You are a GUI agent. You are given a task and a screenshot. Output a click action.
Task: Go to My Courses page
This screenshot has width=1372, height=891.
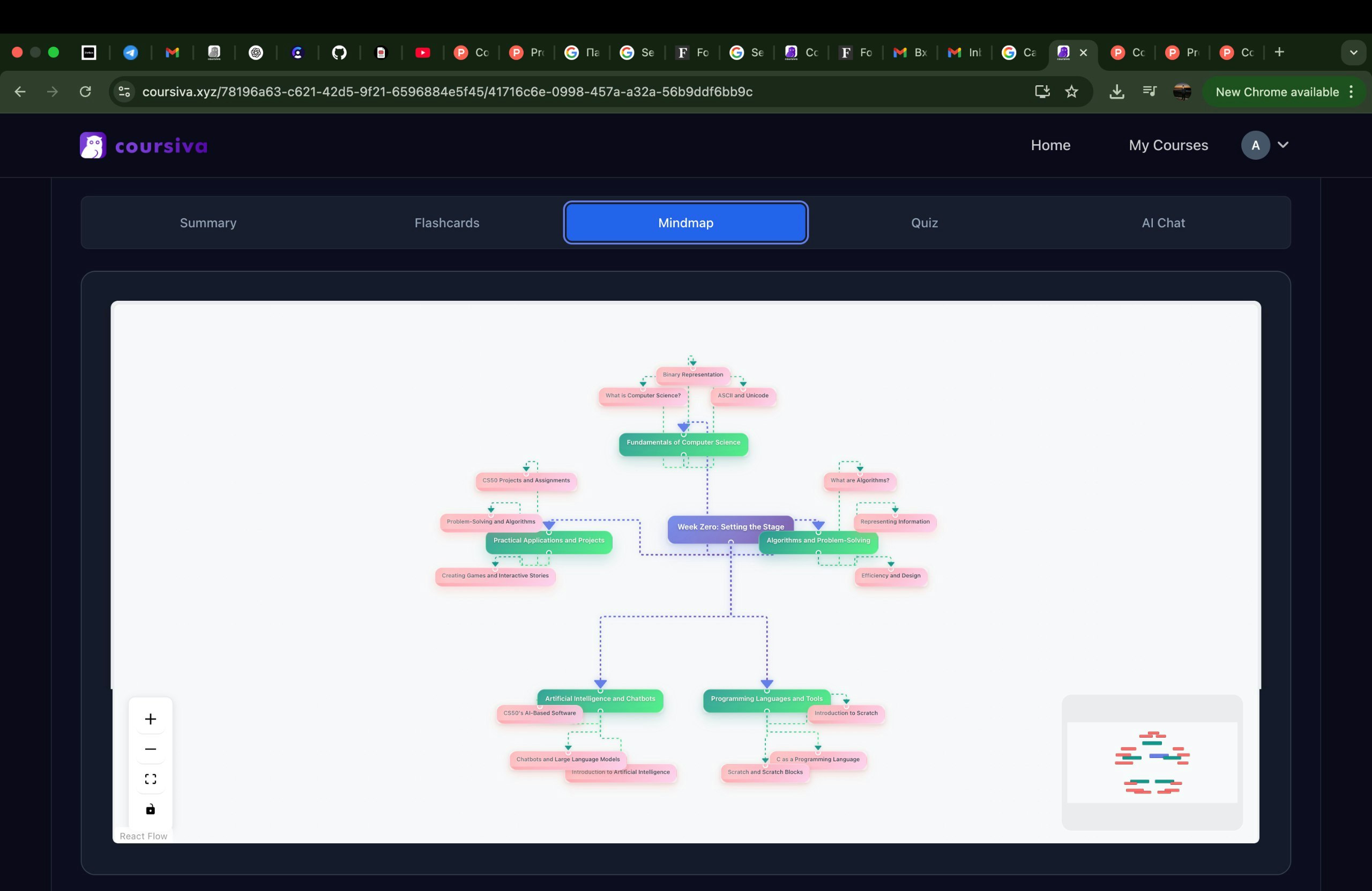pos(1168,145)
